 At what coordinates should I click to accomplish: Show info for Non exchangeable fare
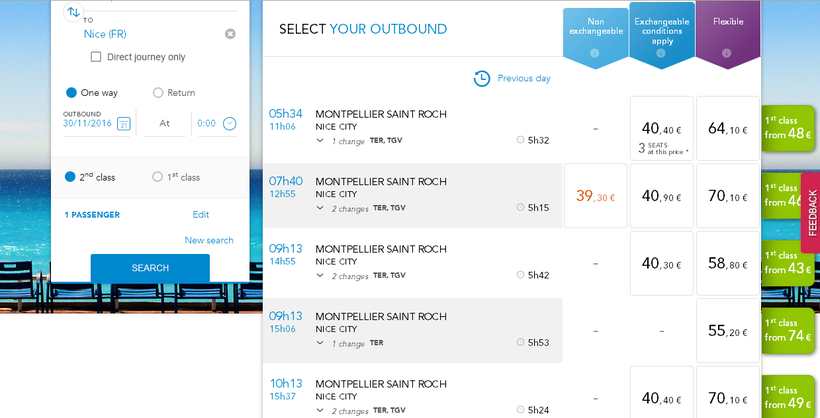point(594,53)
